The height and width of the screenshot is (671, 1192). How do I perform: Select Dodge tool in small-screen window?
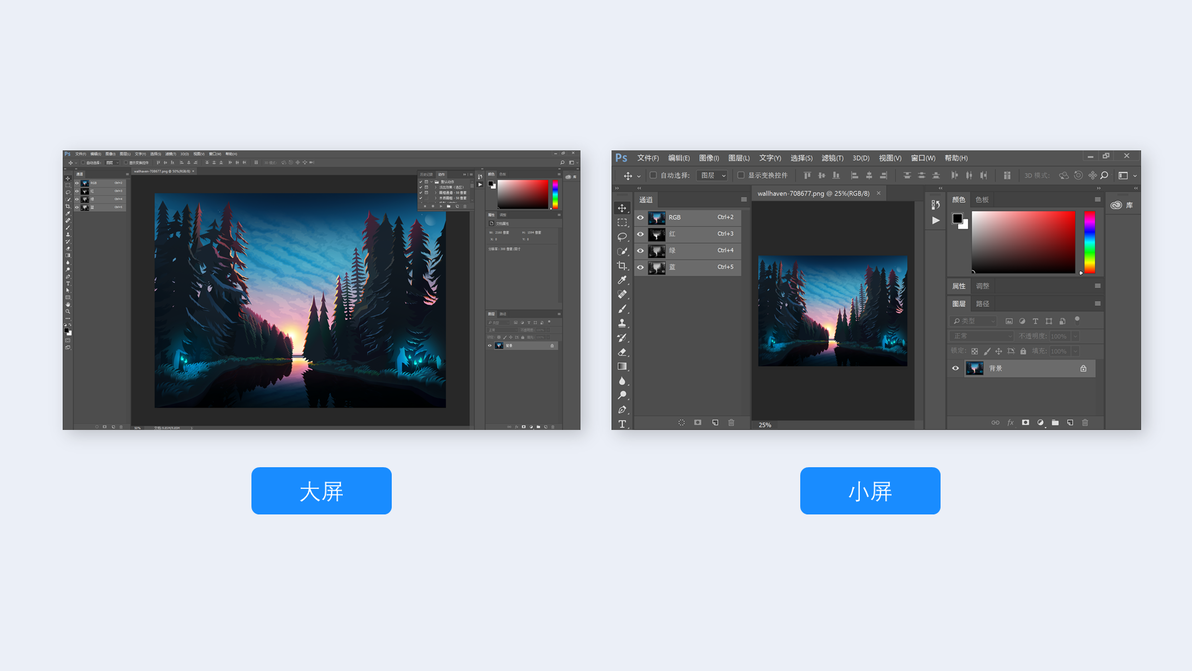[623, 395]
